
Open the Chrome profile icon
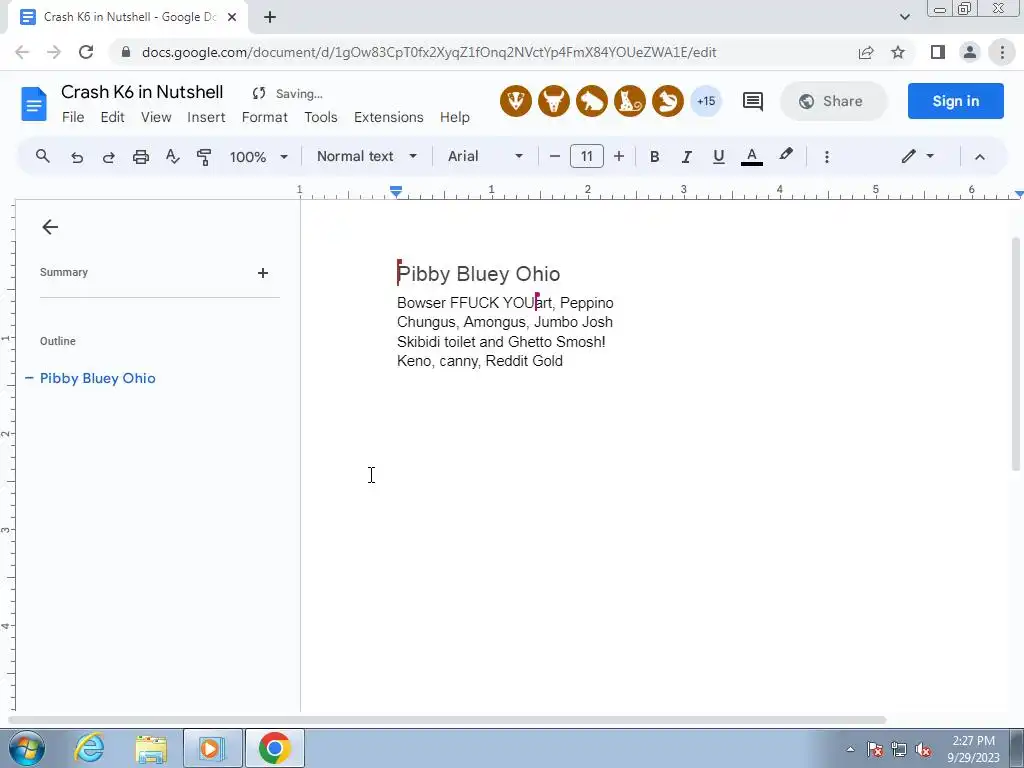pyautogui.click(x=970, y=52)
